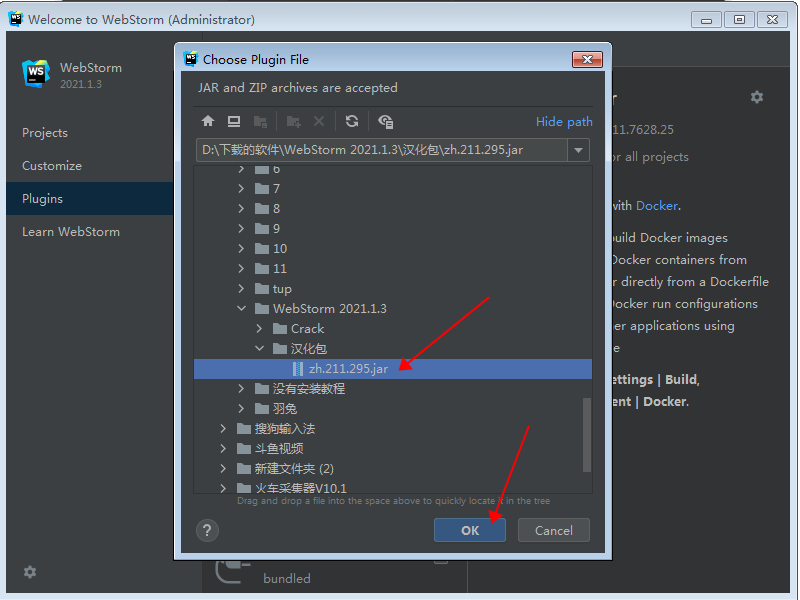Close the Choose Plugin File dialog
800x600 pixels.
click(587, 60)
